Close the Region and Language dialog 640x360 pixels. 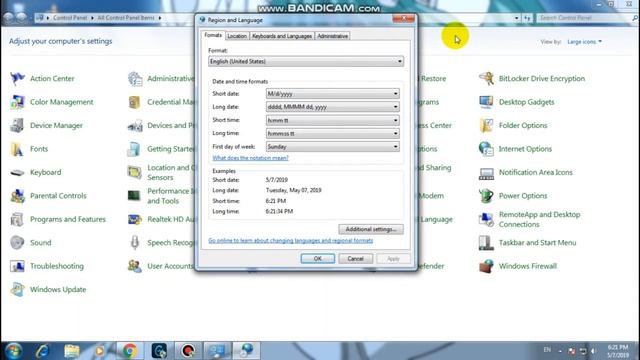(x=403, y=18)
